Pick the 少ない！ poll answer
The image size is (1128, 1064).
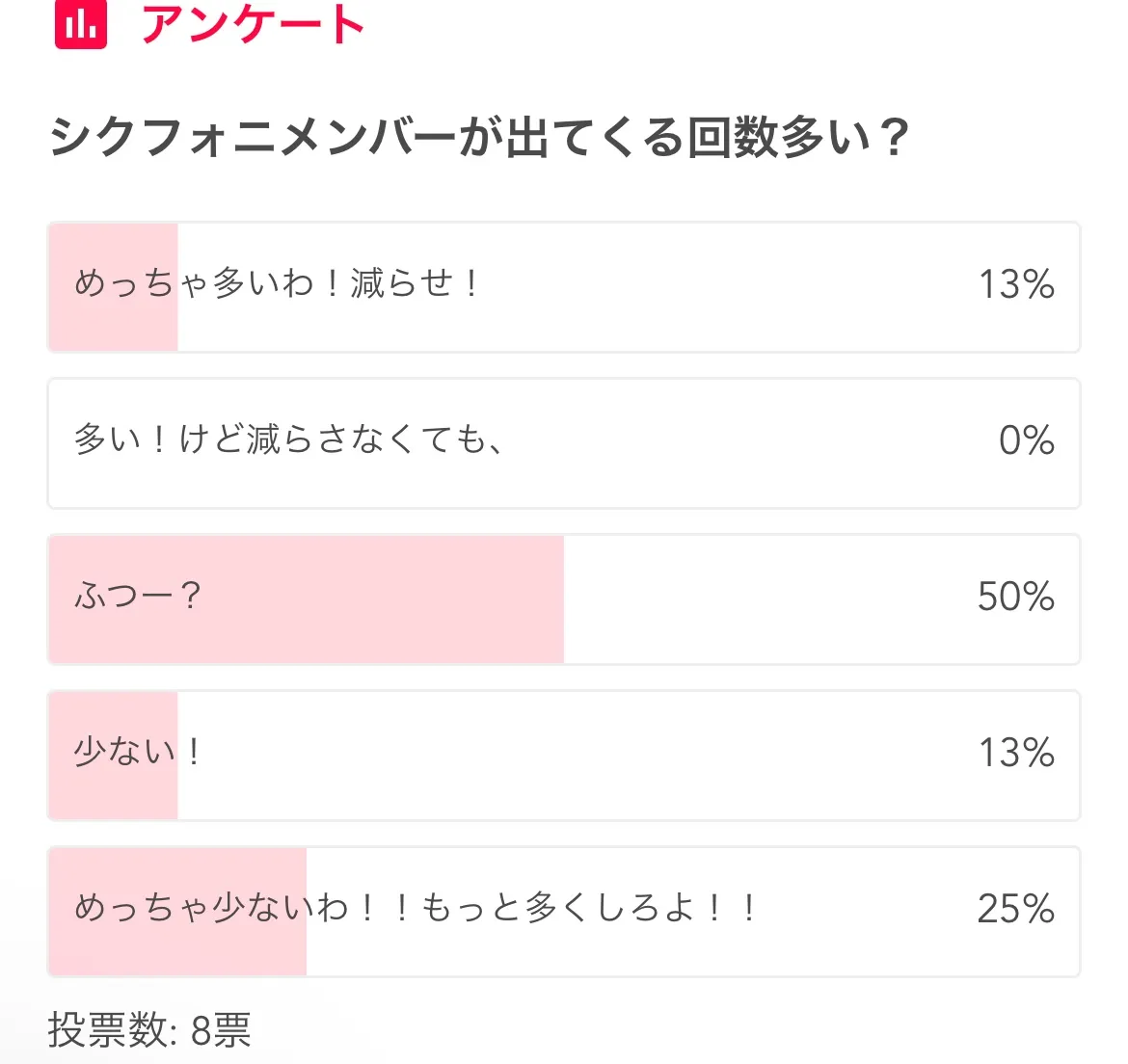point(137,753)
